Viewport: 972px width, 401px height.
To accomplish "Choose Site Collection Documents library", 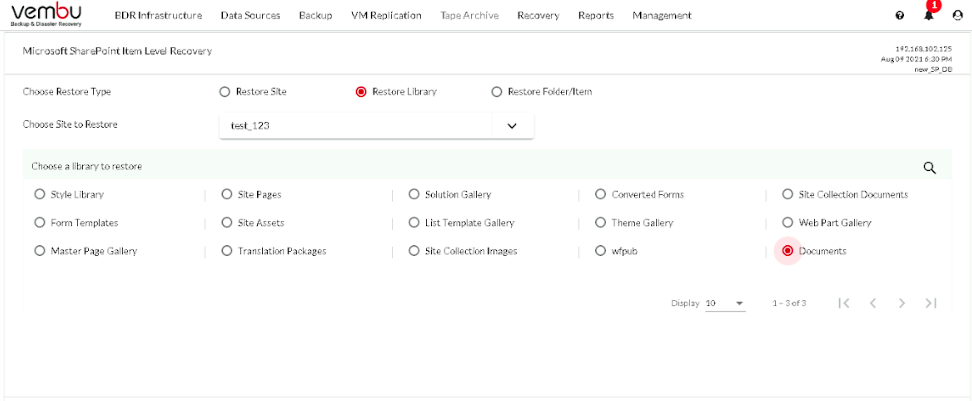I will 787,194.
